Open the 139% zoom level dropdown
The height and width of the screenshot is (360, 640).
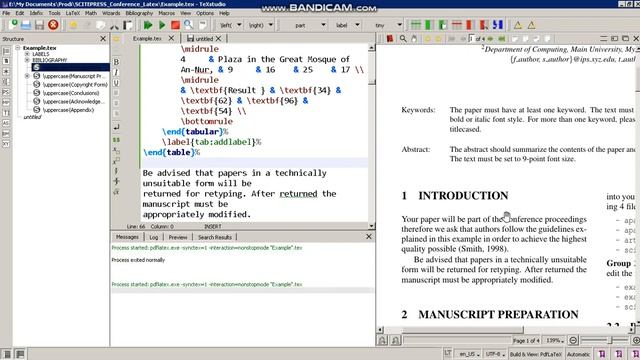point(555,340)
